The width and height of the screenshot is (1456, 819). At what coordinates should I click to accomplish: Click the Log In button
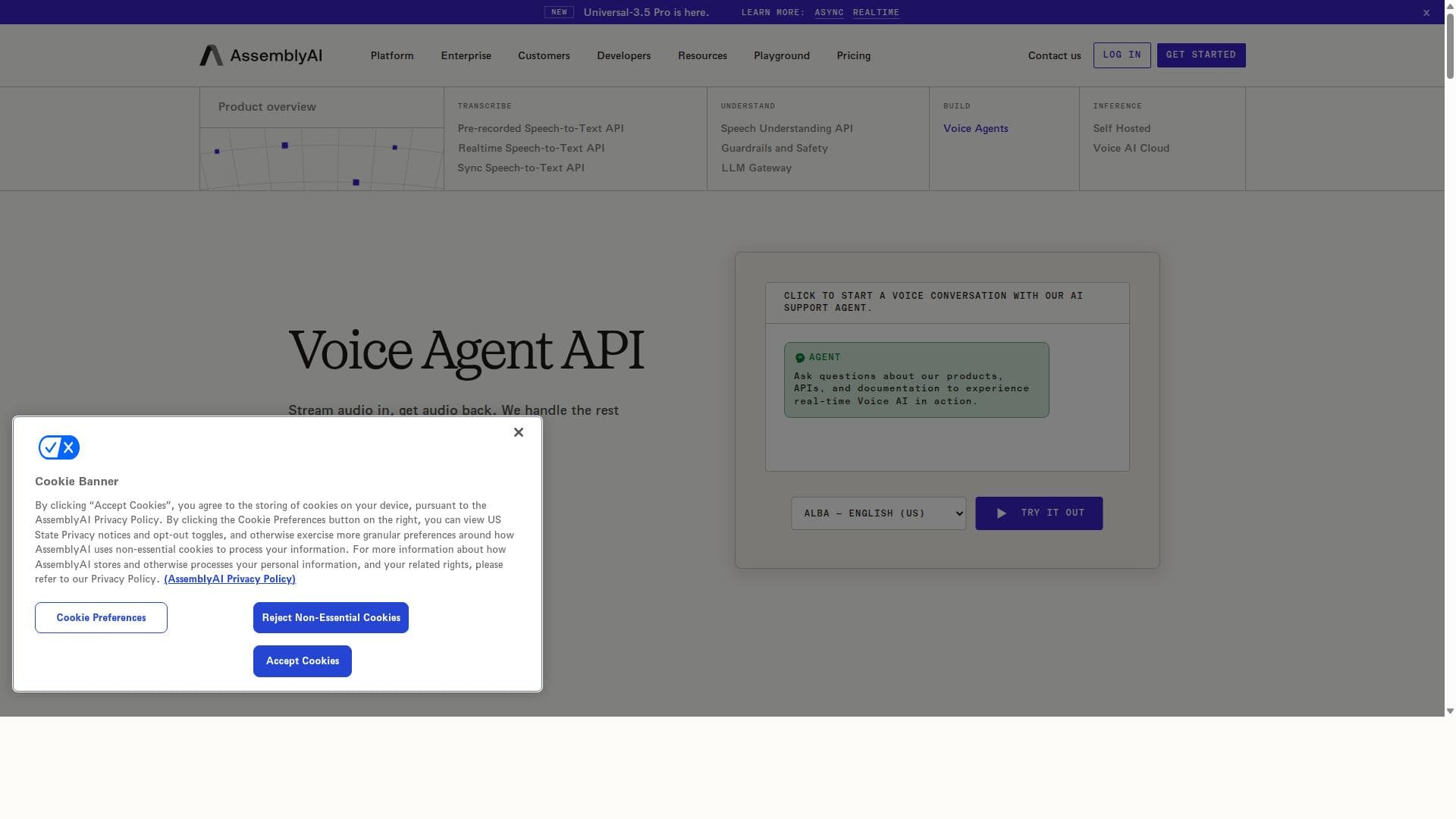click(x=1122, y=55)
